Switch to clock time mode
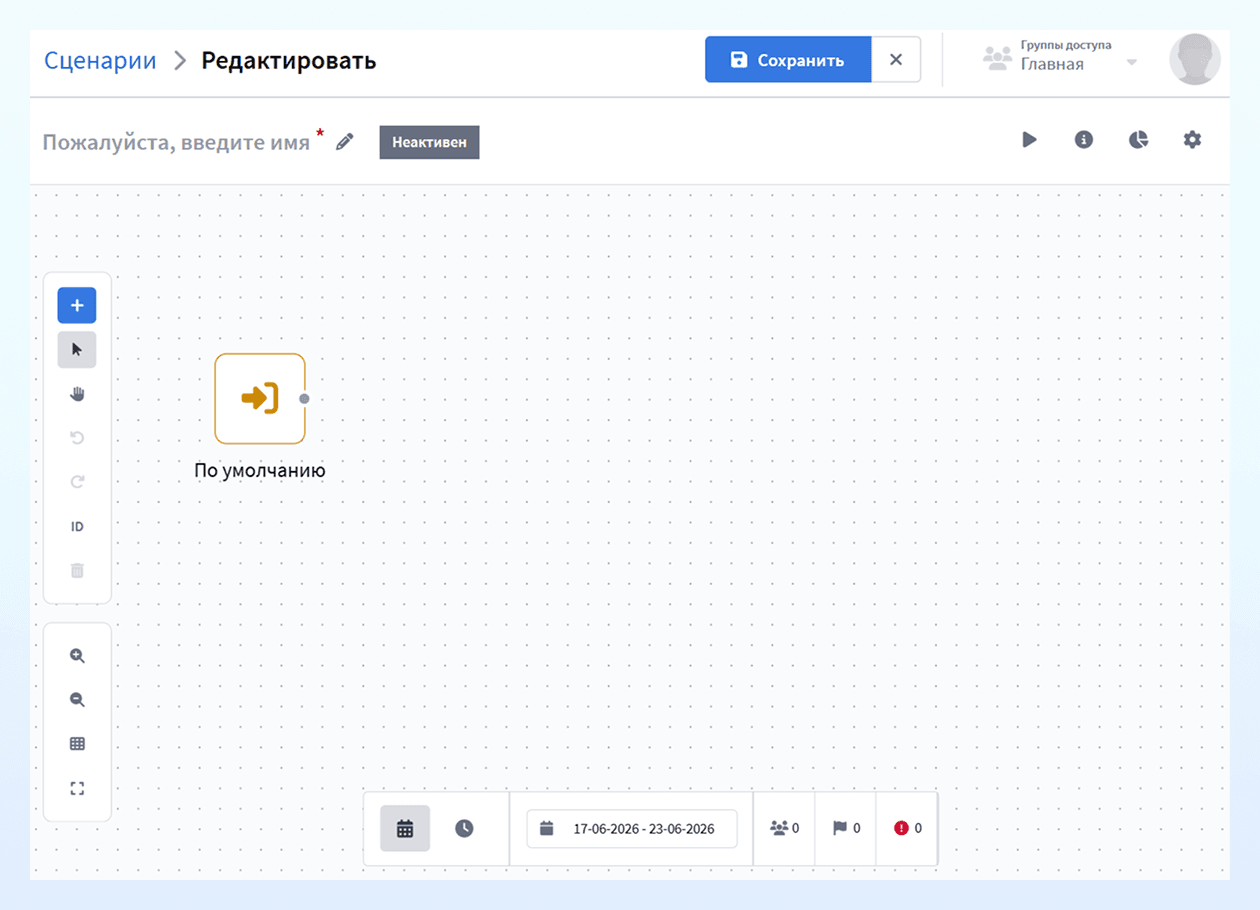This screenshot has width=1260, height=910. (464, 828)
